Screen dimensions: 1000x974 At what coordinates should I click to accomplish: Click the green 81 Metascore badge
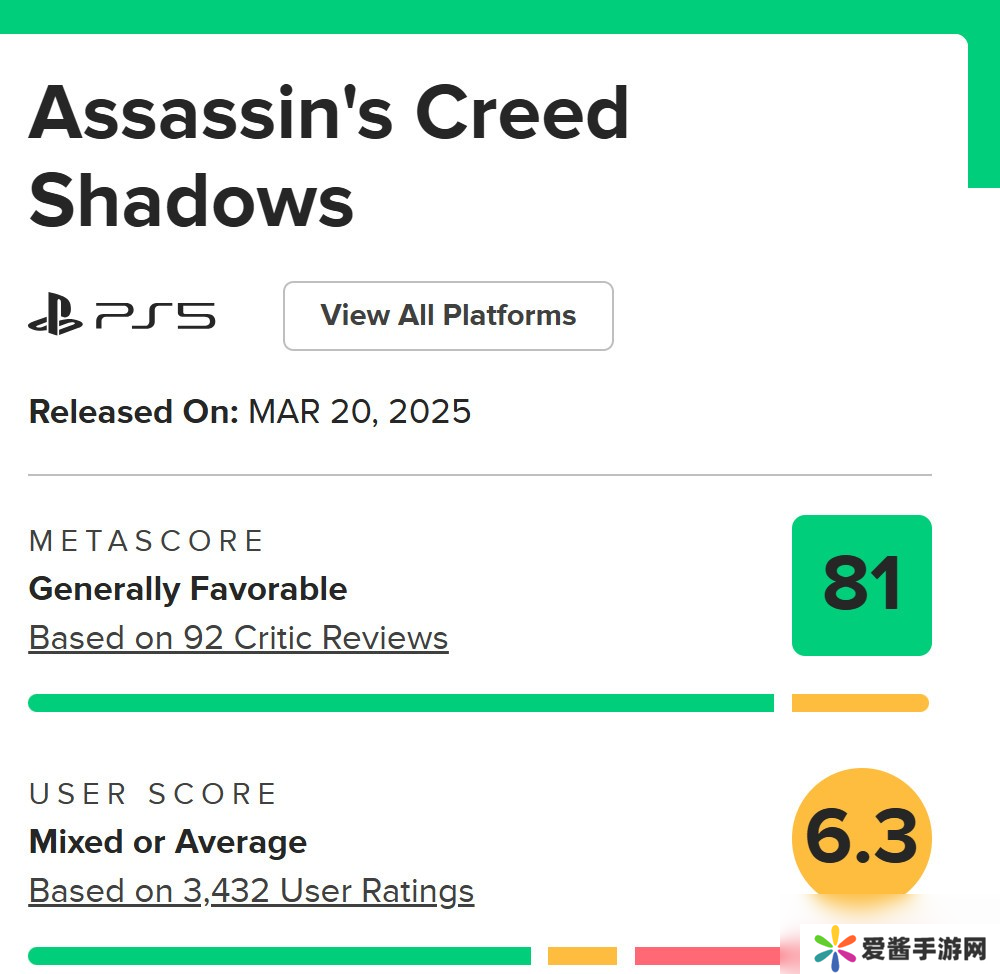pyautogui.click(x=861, y=585)
